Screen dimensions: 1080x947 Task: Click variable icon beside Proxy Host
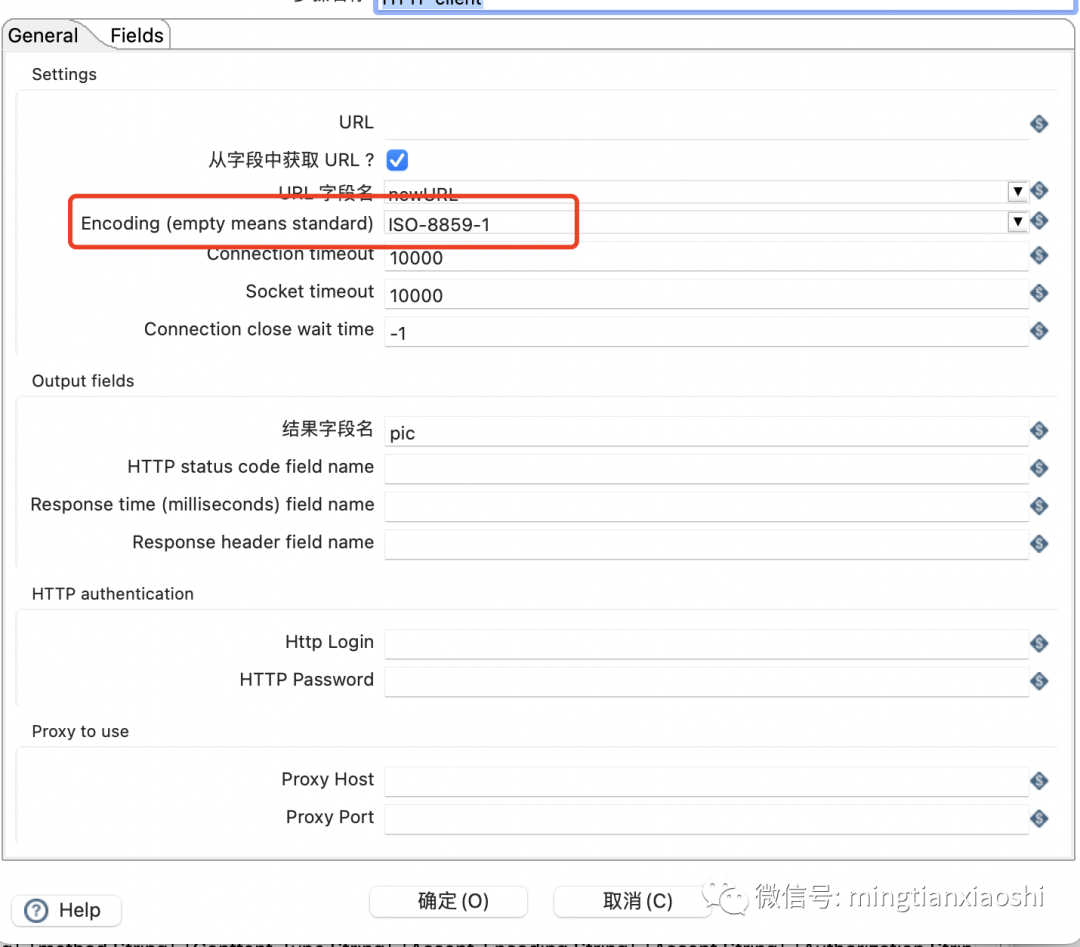[1039, 780]
